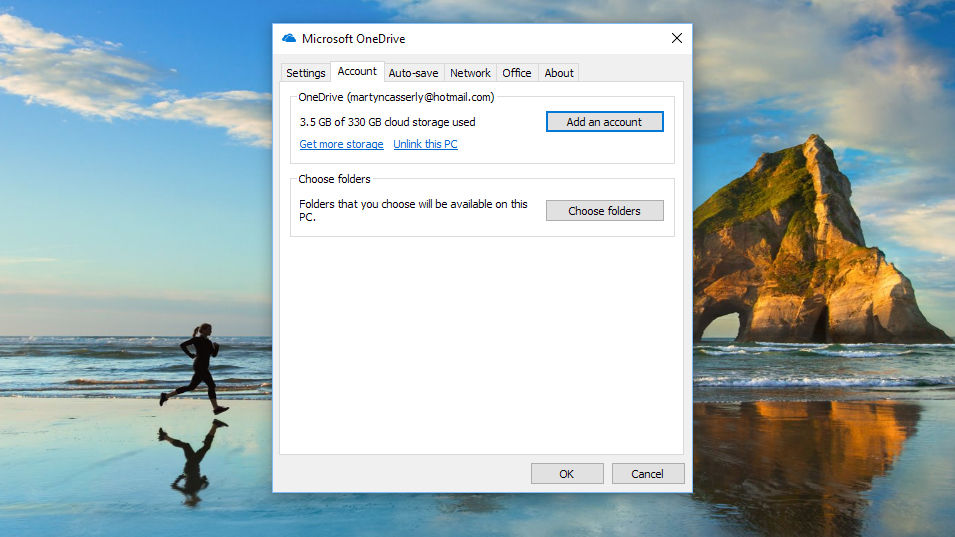
Task: Open the About tab
Action: click(559, 73)
